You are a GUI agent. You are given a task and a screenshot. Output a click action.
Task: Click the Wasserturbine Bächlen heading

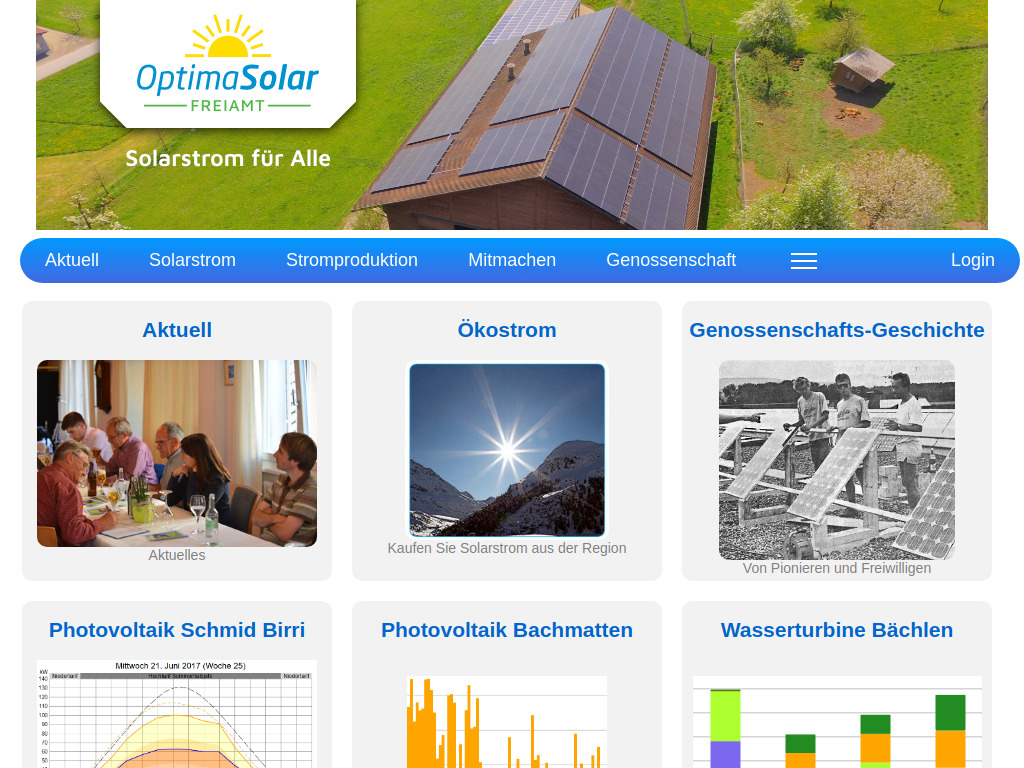point(837,630)
